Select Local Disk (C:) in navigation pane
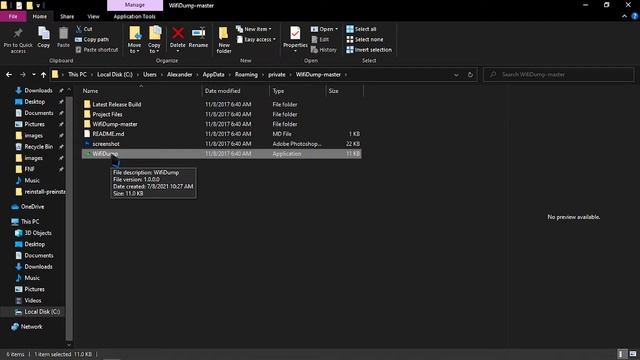 tap(42, 311)
